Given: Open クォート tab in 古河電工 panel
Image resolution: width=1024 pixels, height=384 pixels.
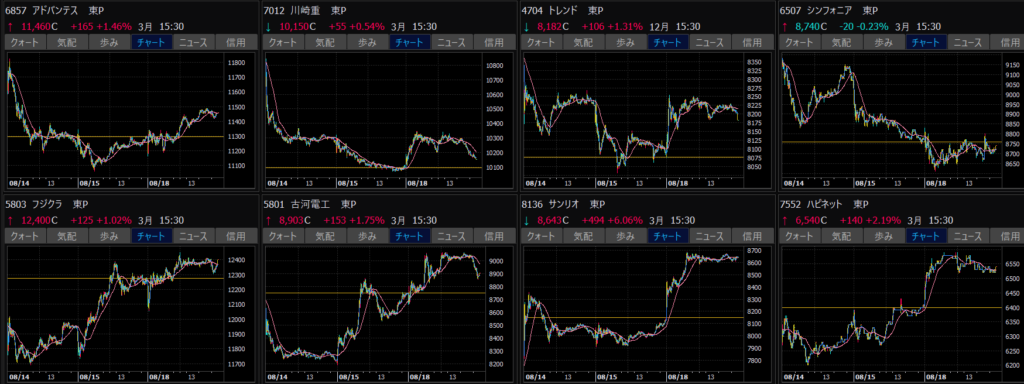Looking at the screenshot, I should tap(283, 235).
